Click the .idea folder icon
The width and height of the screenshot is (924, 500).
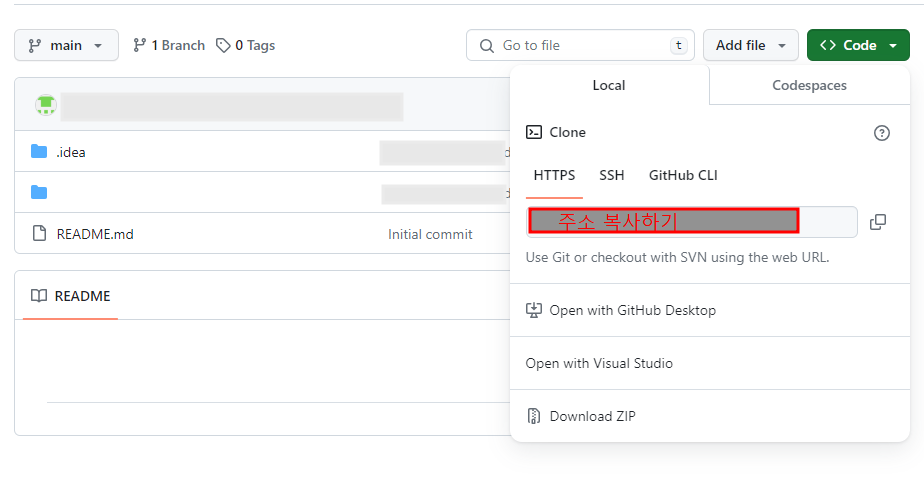pos(39,152)
